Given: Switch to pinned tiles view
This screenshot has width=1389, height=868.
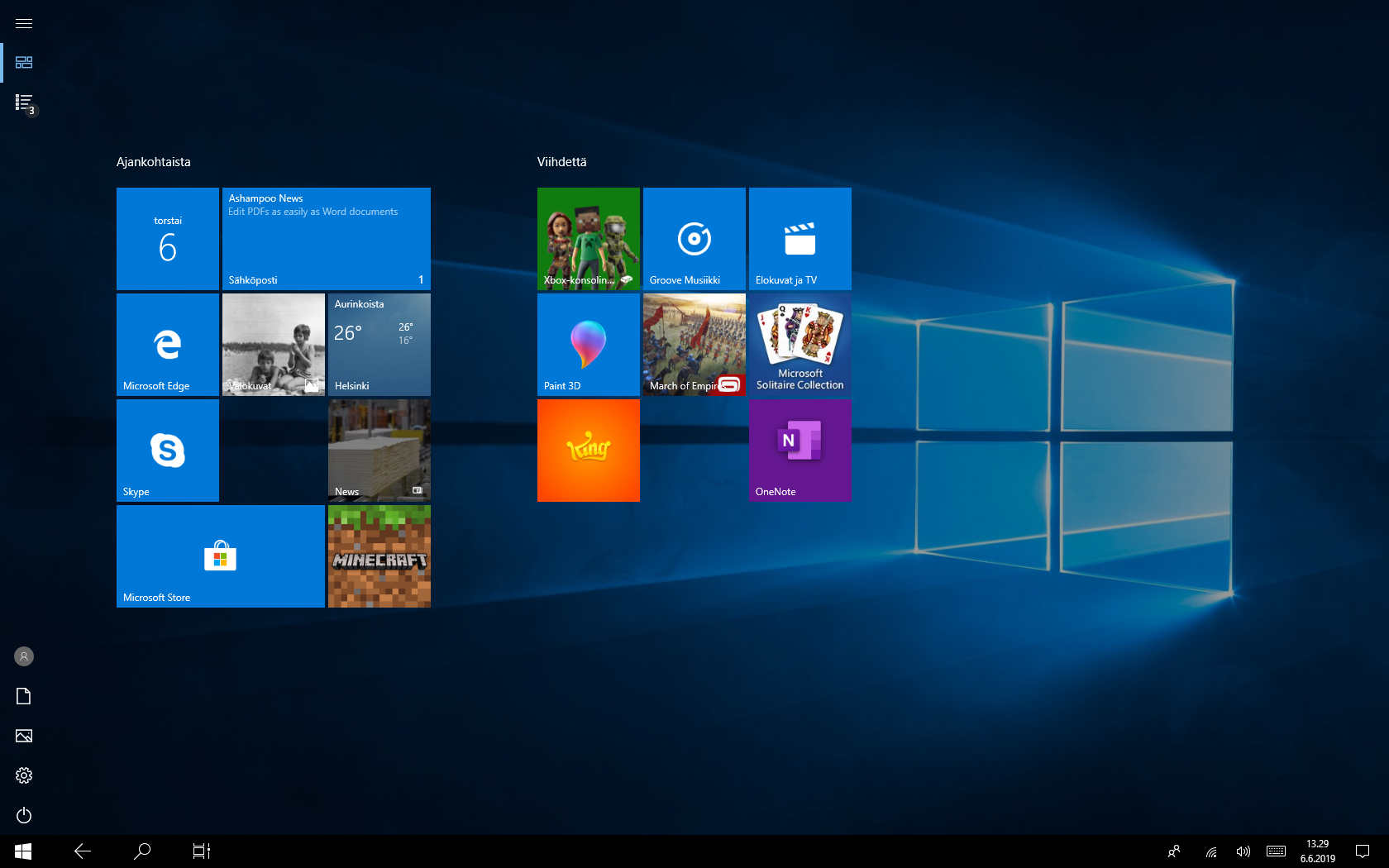Looking at the screenshot, I should tap(23, 62).
